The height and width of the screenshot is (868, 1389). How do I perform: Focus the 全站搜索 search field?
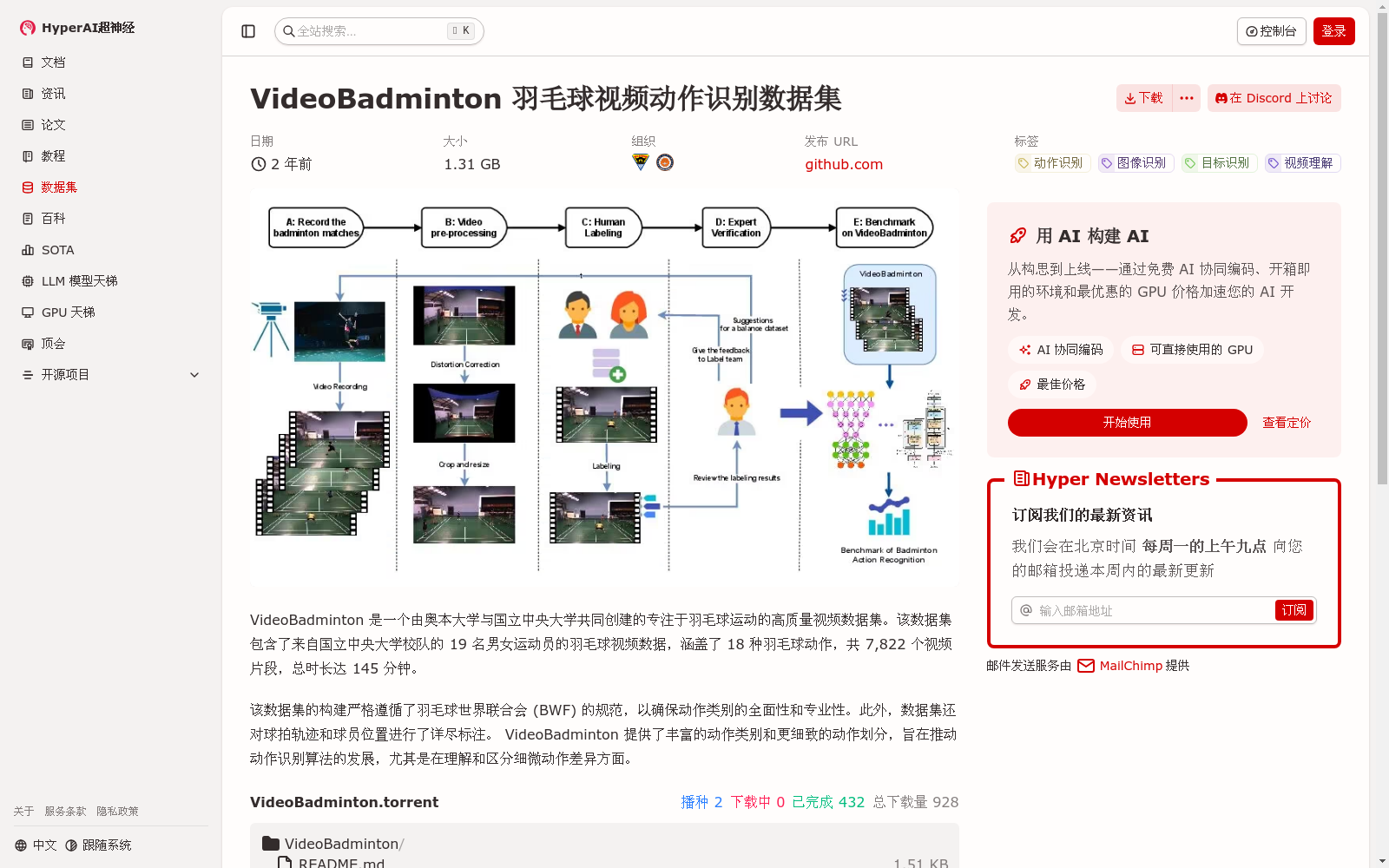tap(379, 31)
